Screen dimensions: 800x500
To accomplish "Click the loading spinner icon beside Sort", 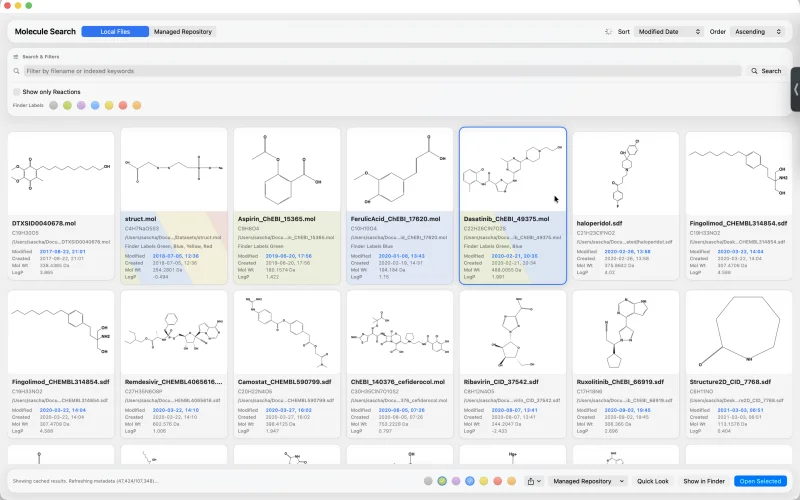I will 608,32.
